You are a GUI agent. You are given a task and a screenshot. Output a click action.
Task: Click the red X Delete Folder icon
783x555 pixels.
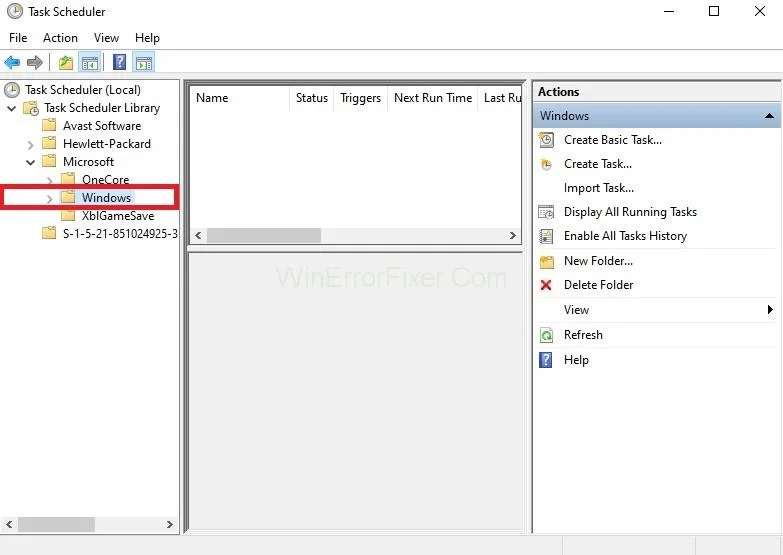point(546,285)
